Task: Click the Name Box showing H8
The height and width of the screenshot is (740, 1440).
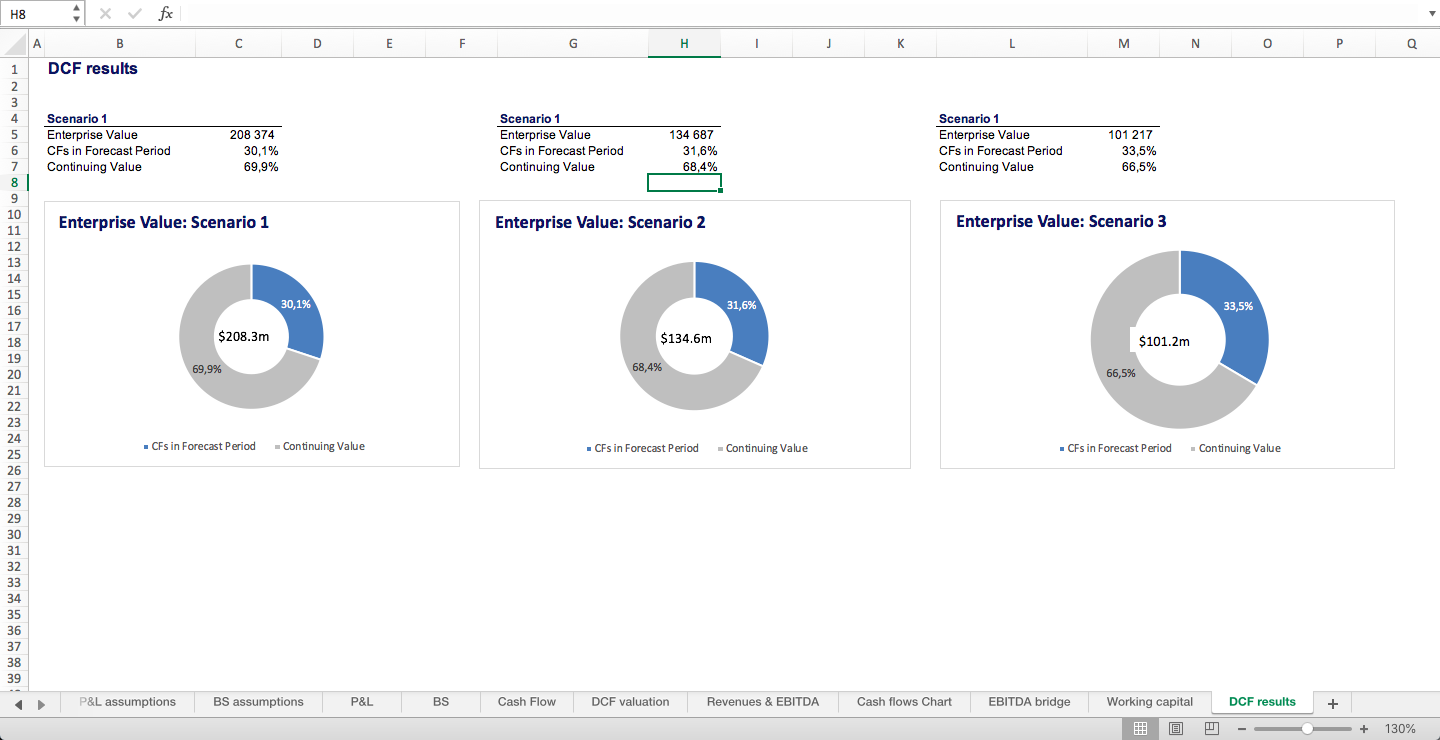Action: (x=37, y=14)
